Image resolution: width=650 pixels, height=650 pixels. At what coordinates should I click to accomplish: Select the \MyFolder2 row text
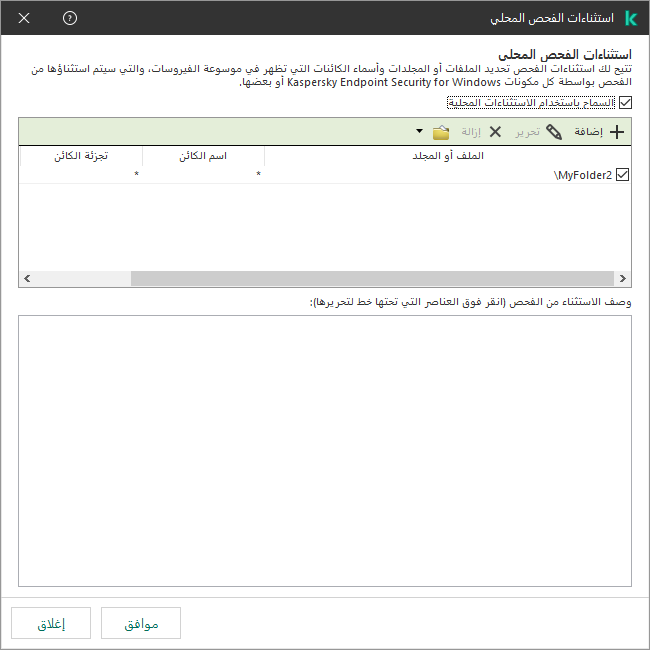point(582,175)
